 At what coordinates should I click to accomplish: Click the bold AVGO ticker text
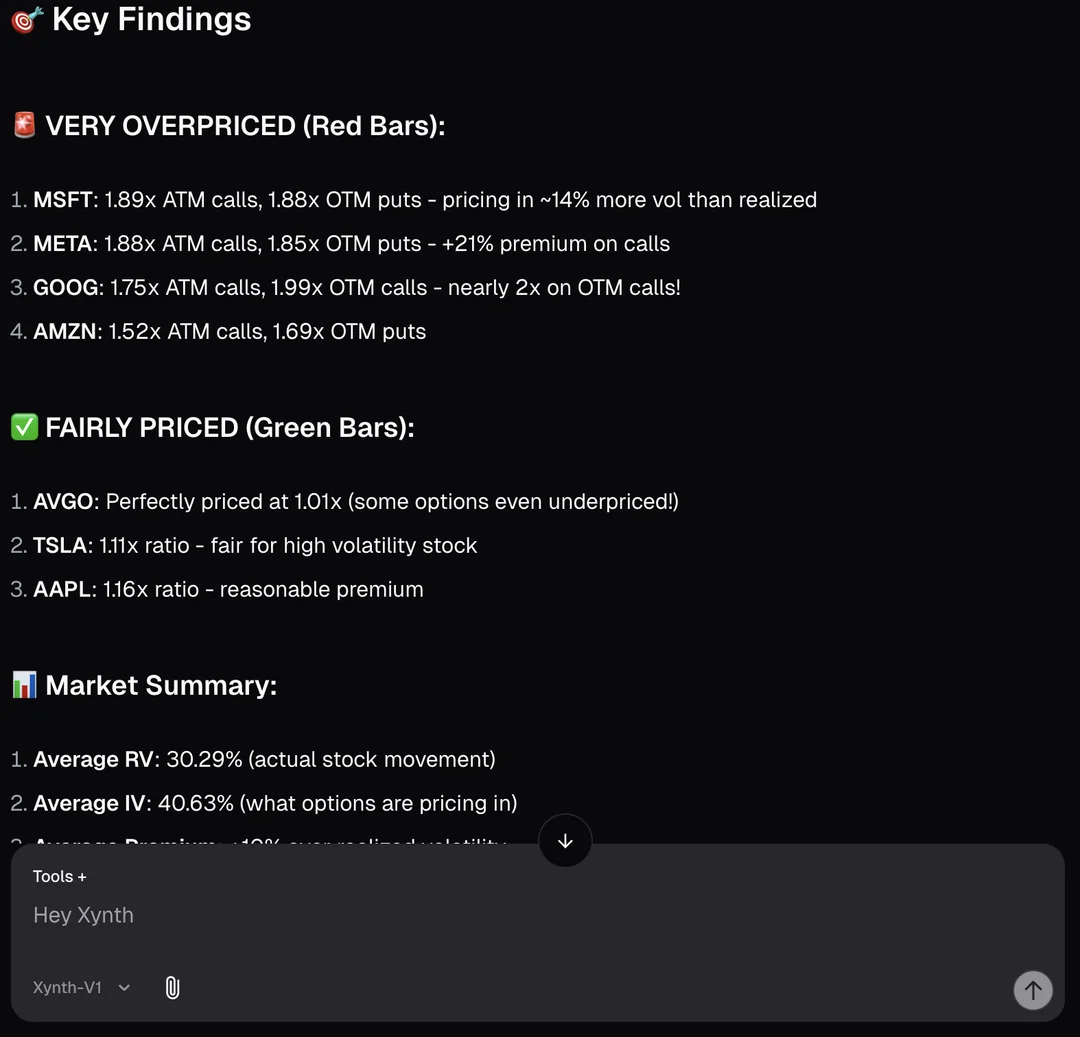point(65,502)
